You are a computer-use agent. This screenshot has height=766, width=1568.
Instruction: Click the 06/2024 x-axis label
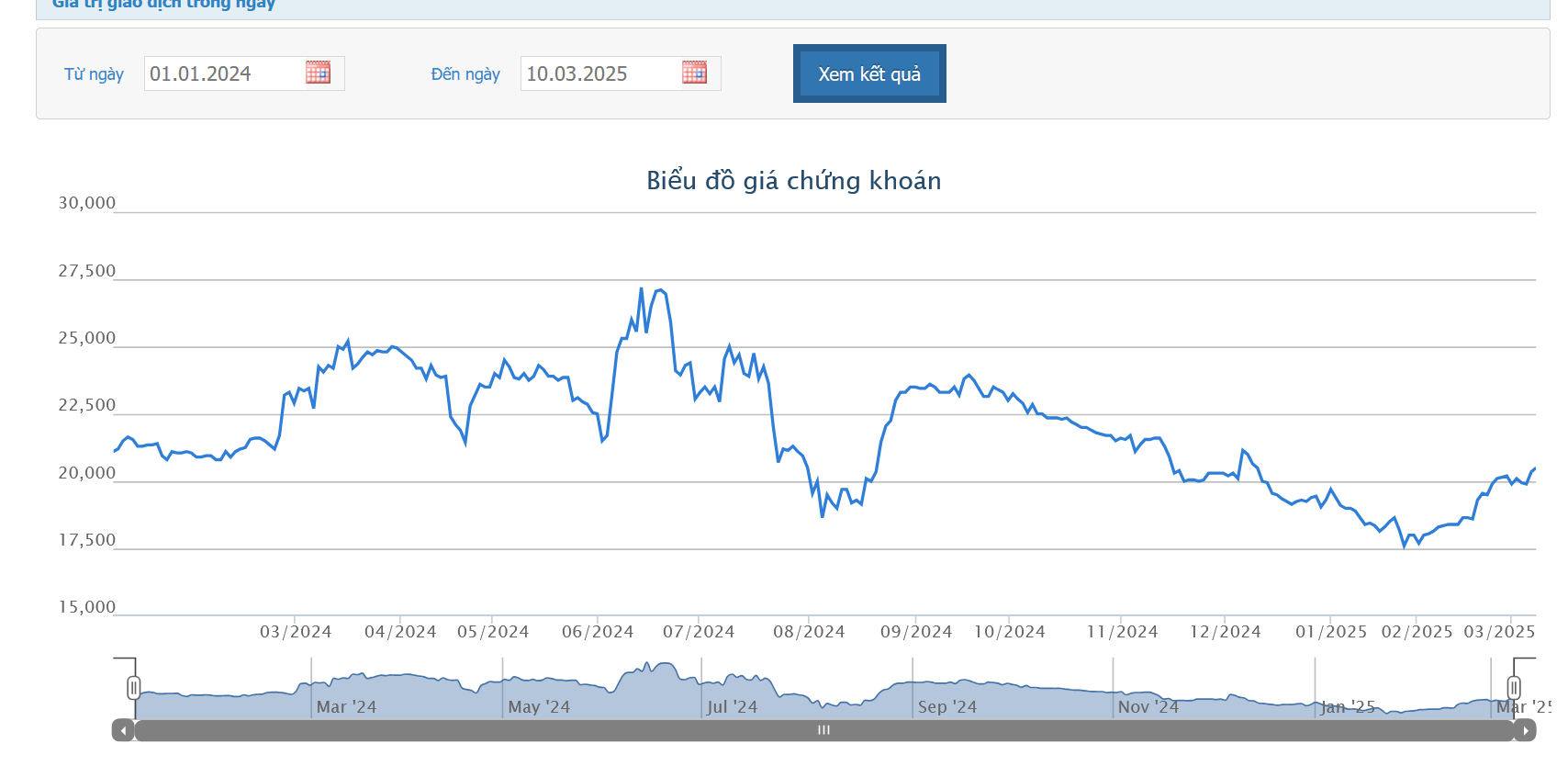598,632
